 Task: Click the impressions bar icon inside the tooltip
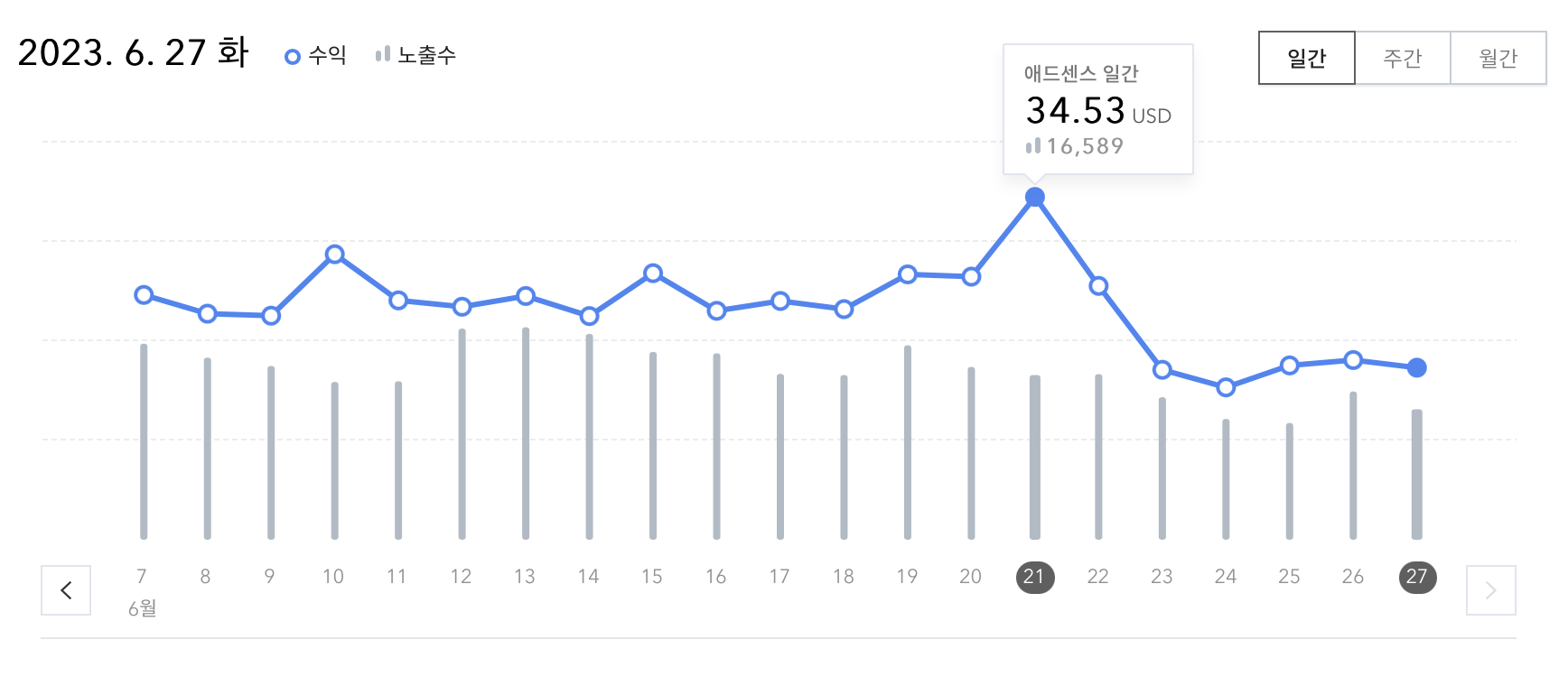(1035, 146)
